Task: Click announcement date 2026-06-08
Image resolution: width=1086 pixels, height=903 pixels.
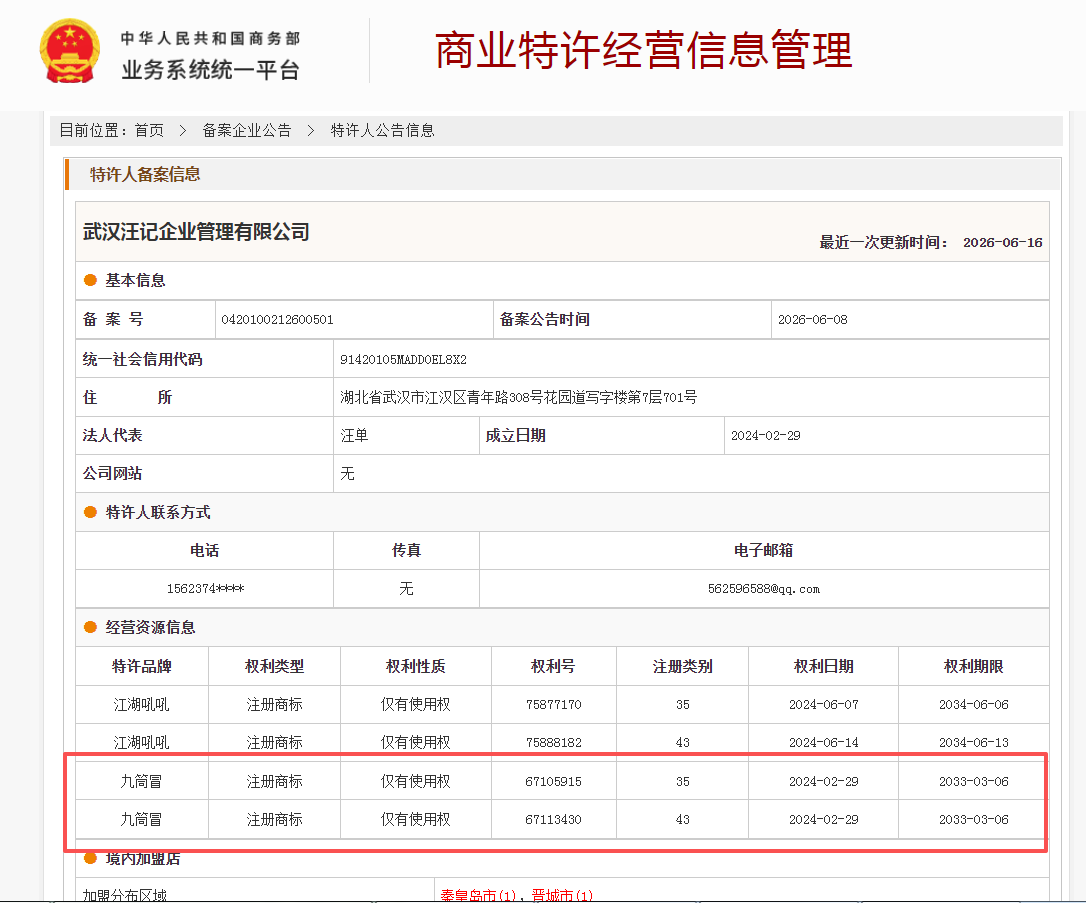Action: [812, 319]
